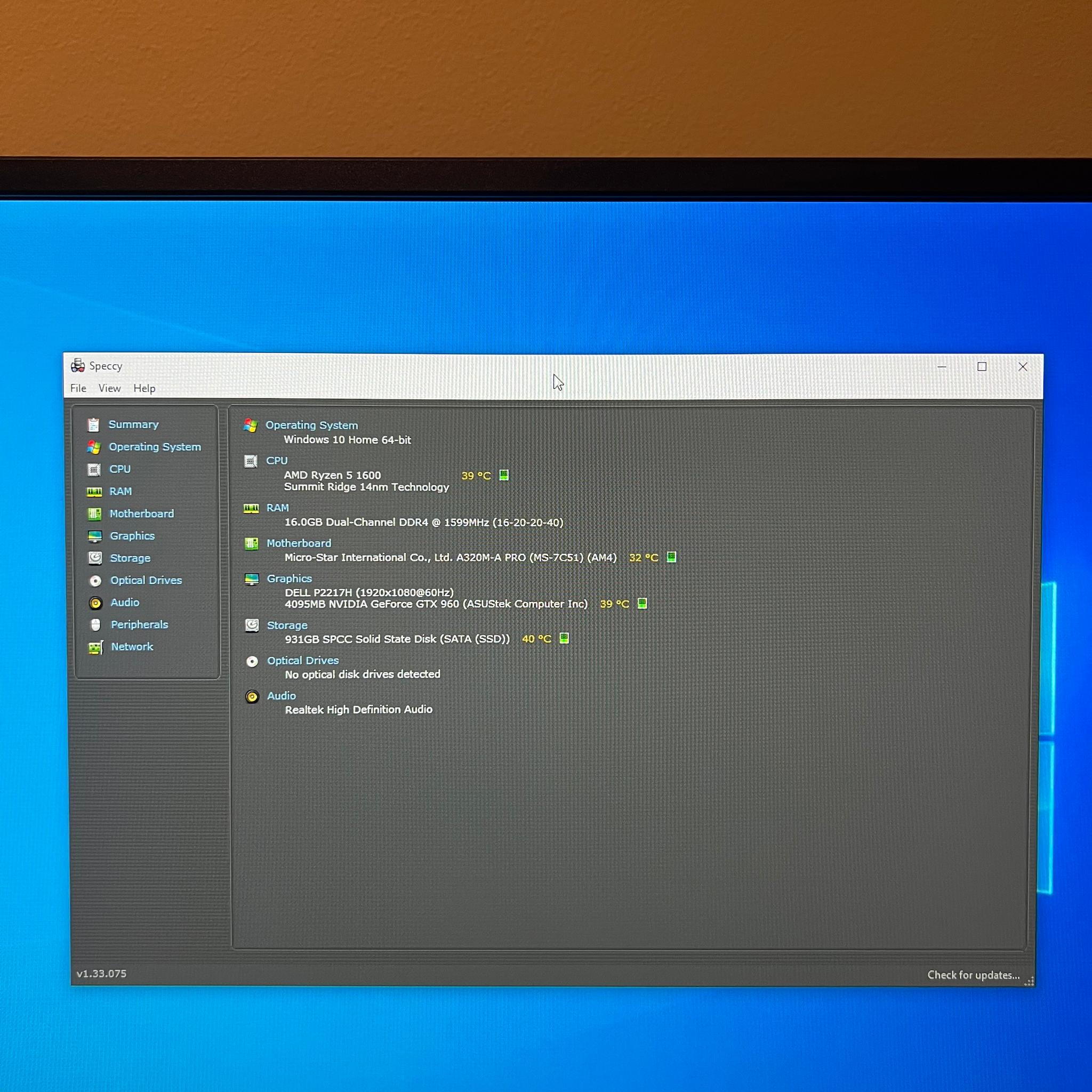Maximize the Speccy window
Image resolution: width=1092 pixels, height=1092 pixels.
(982, 367)
